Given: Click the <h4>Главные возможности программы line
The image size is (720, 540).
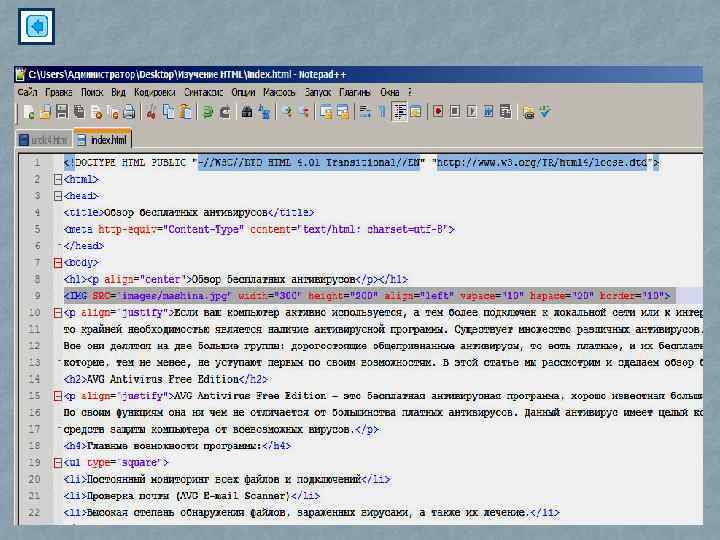Looking at the screenshot, I should point(177,446).
